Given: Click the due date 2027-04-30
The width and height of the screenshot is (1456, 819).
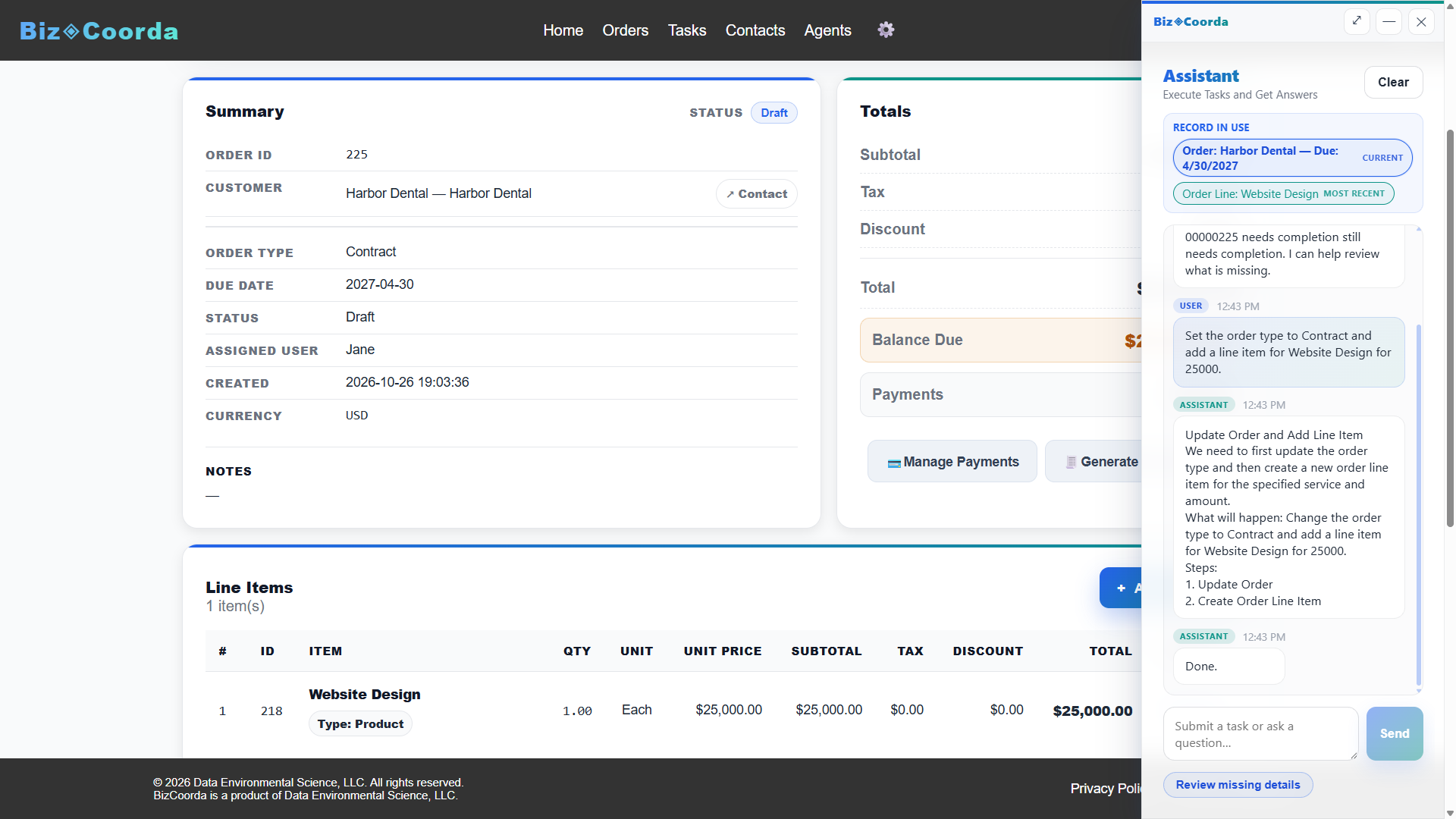Looking at the screenshot, I should tap(379, 284).
